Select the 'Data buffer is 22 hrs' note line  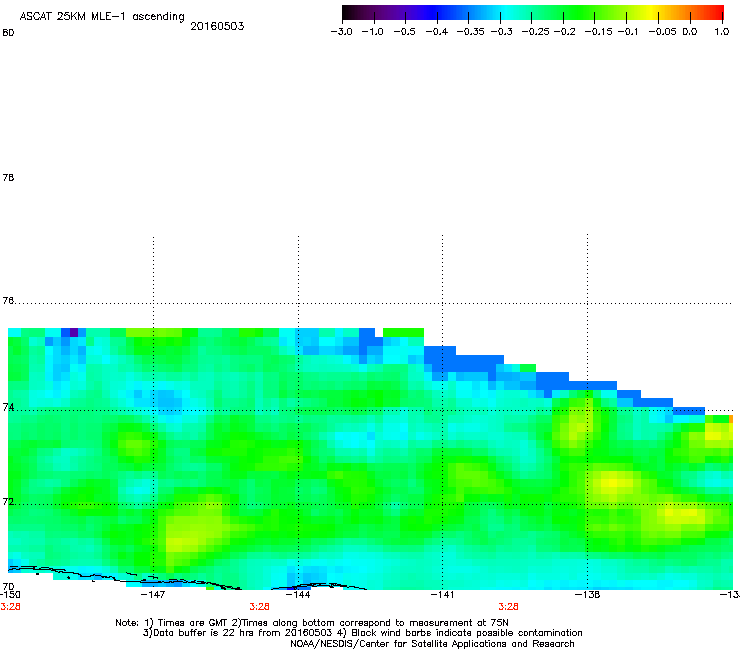(x=362, y=633)
